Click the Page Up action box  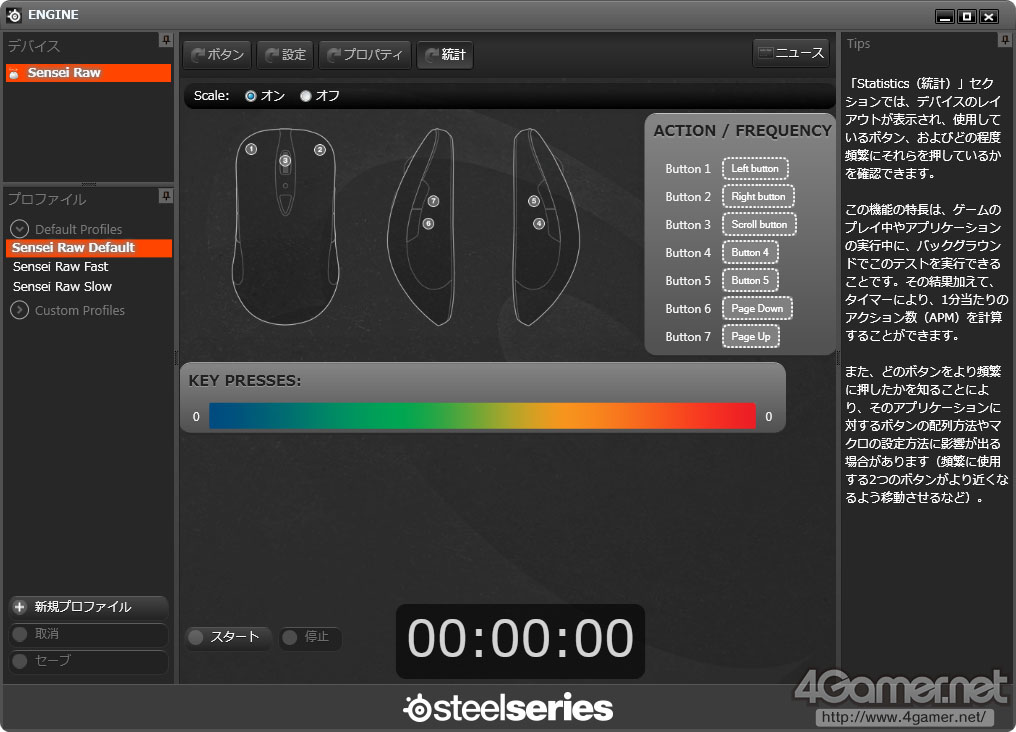(751, 336)
